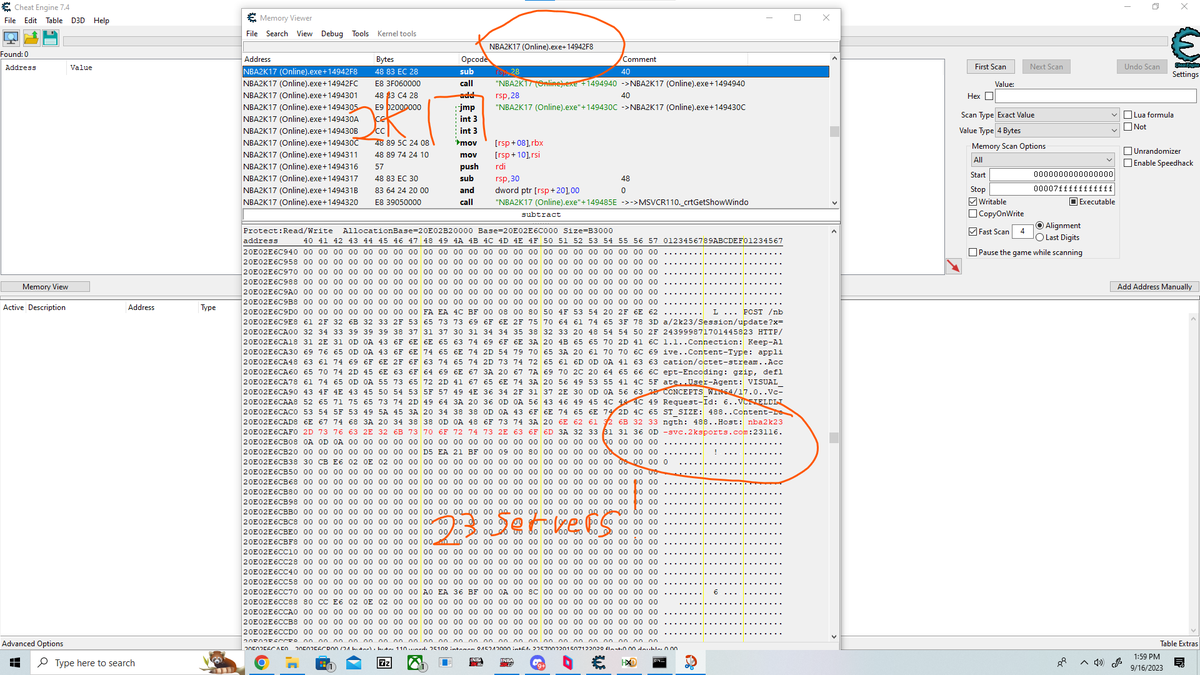Screen dimensions: 1200x675
Task: Open the Scan Type dropdown
Action: (1057, 115)
